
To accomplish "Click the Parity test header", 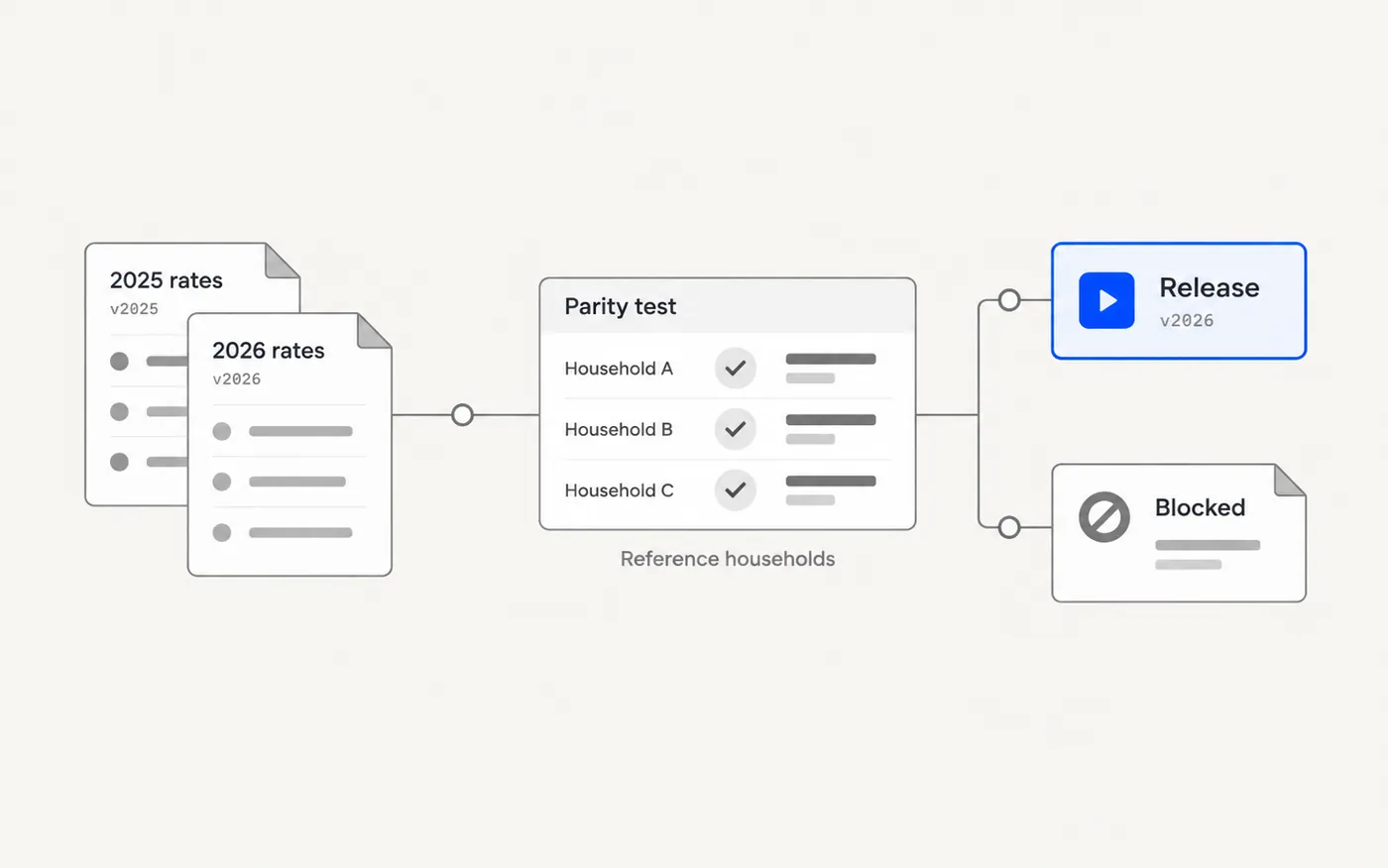I will tap(728, 306).
